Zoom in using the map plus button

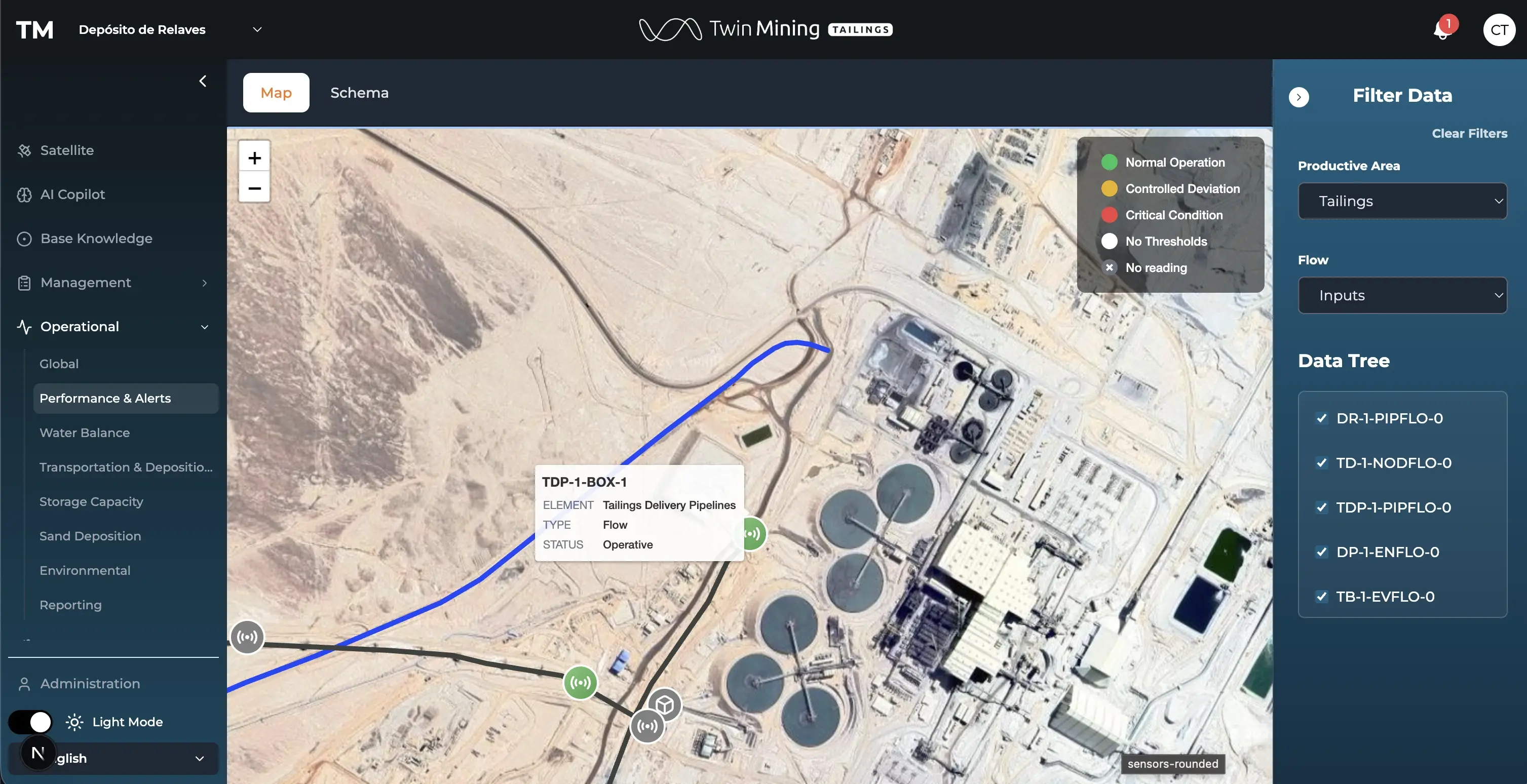(x=254, y=158)
